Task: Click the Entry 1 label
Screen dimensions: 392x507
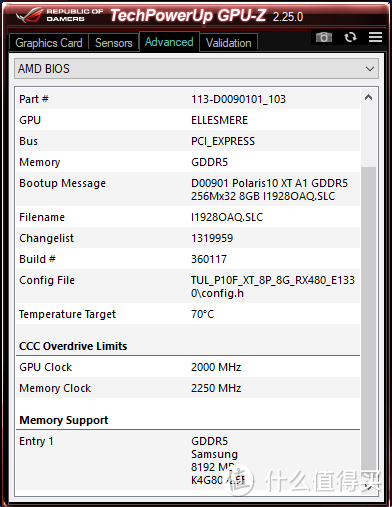Action: [36, 441]
